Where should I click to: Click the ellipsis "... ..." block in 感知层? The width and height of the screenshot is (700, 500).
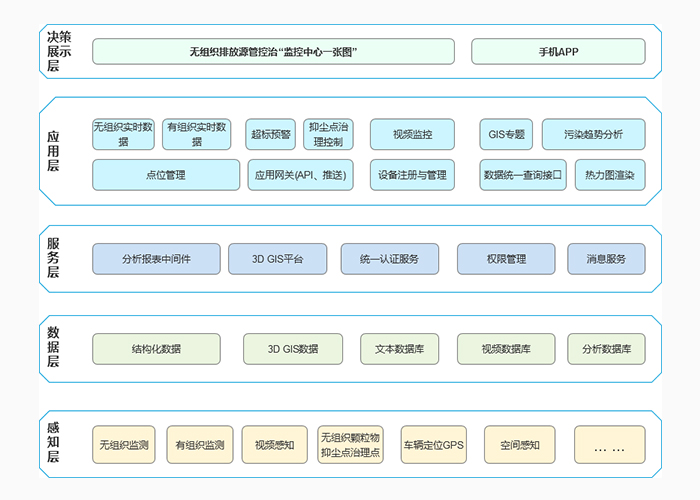point(610,445)
